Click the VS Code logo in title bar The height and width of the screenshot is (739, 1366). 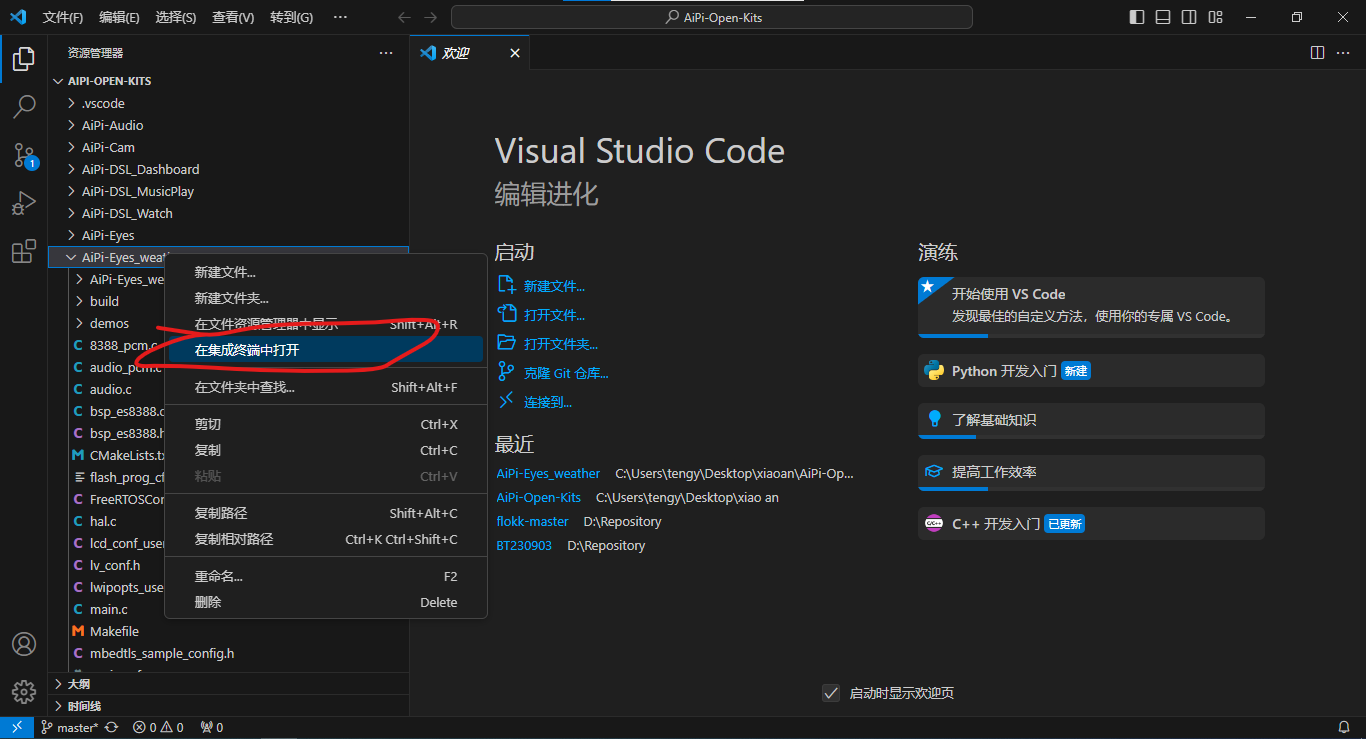tap(17, 17)
